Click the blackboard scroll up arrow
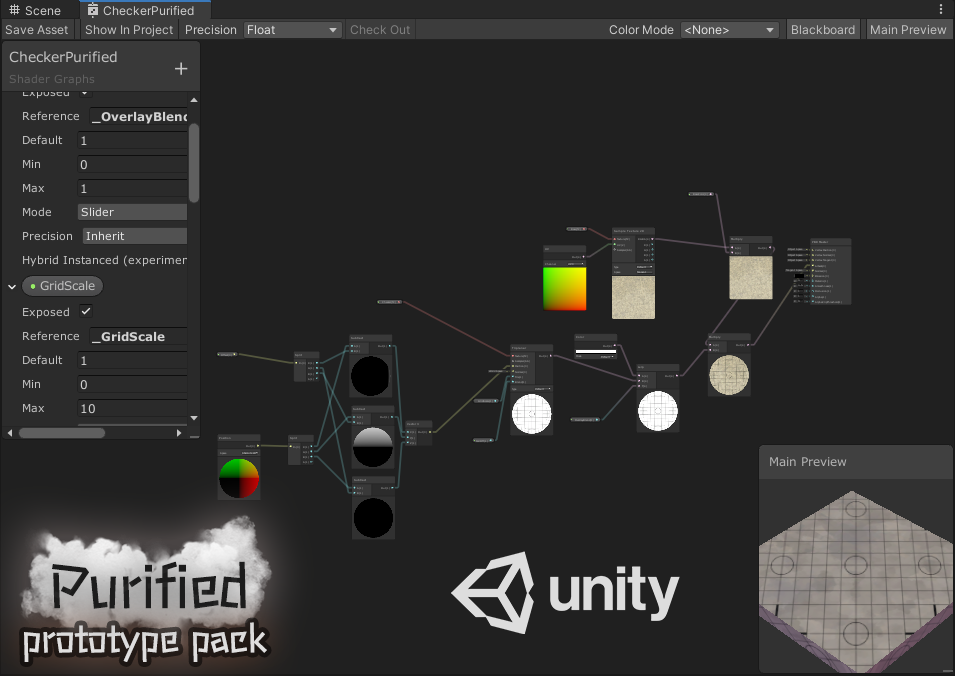This screenshot has width=955, height=676. [x=194, y=100]
